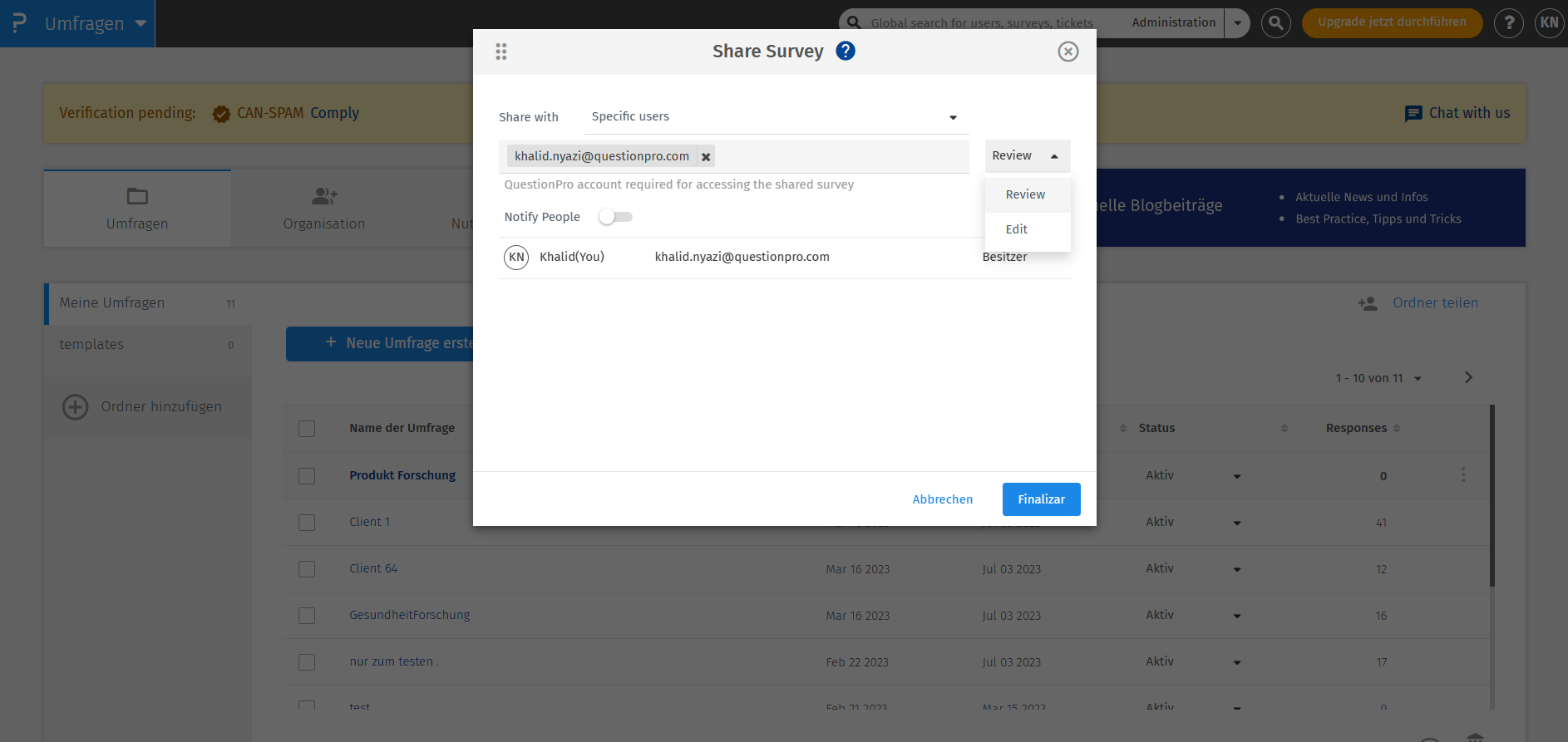Open status dropdown for Client 1 row
This screenshot has width=1568, height=742.
click(1237, 523)
